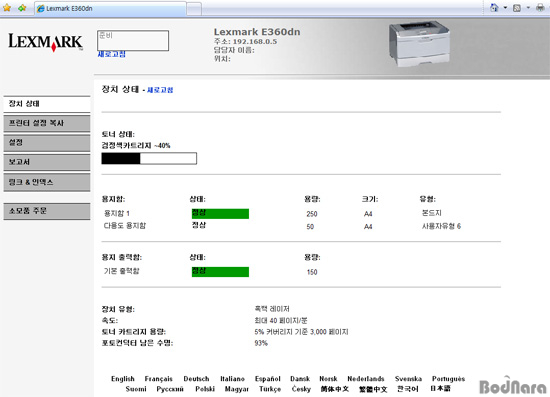This screenshot has height=397, width=550.
Task: Switch language to English
Action: pyautogui.click(x=123, y=379)
